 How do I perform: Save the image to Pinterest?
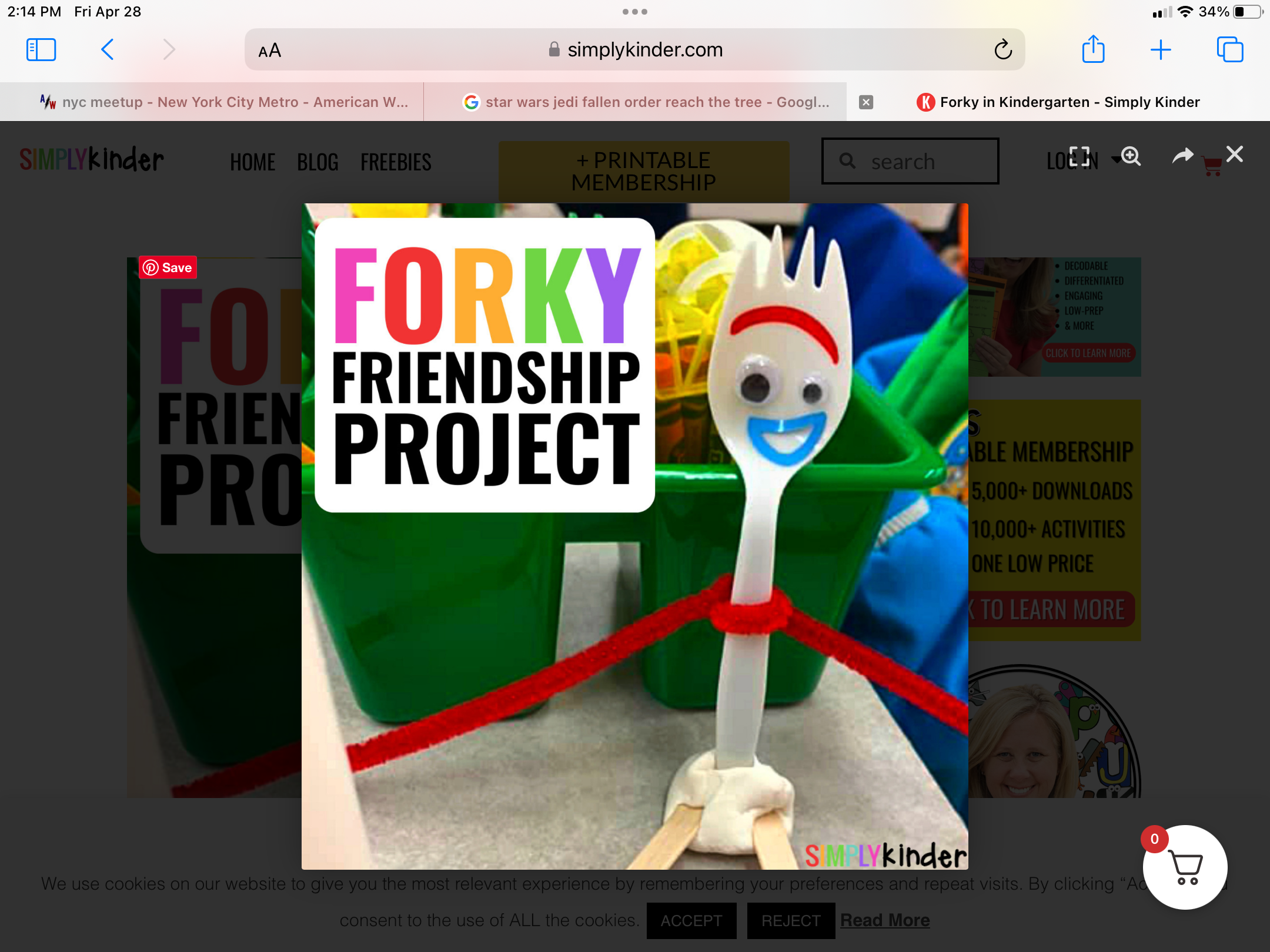tap(168, 268)
